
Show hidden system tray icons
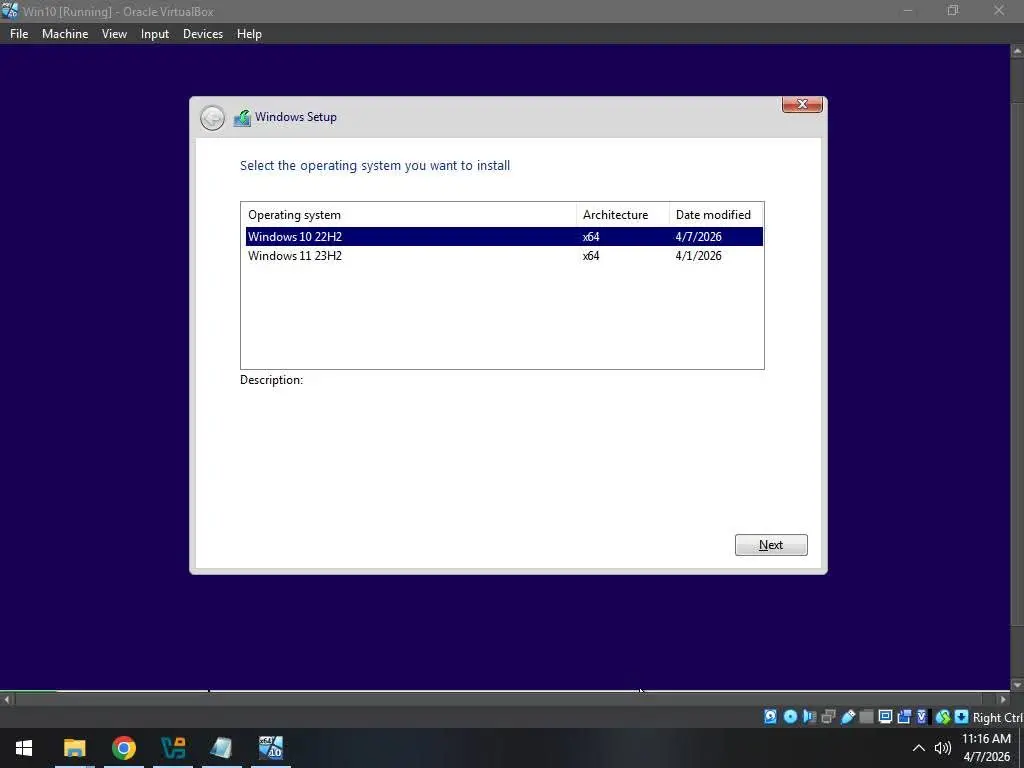click(918, 748)
